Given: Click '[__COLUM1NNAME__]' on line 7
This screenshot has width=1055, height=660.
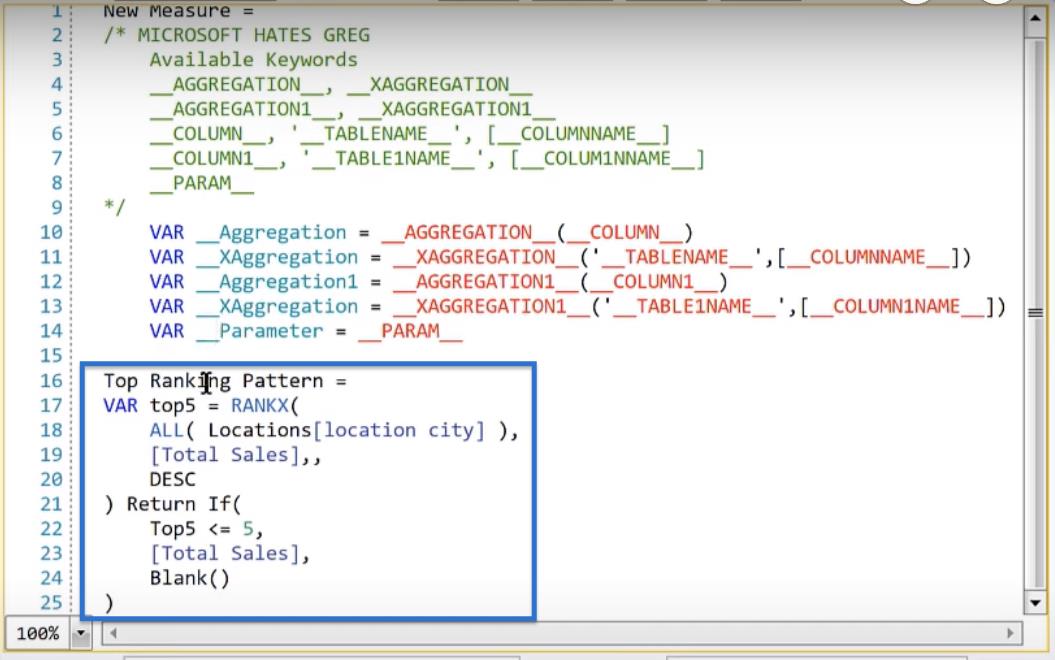Looking at the screenshot, I should [607, 159].
